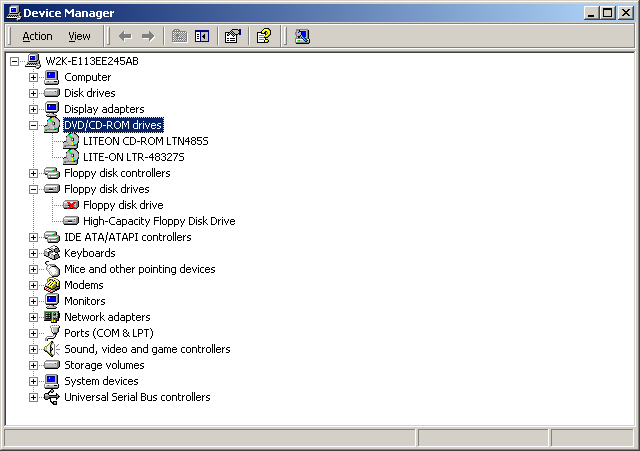
Task: Expand the Monitors category
Action: [33, 301]
